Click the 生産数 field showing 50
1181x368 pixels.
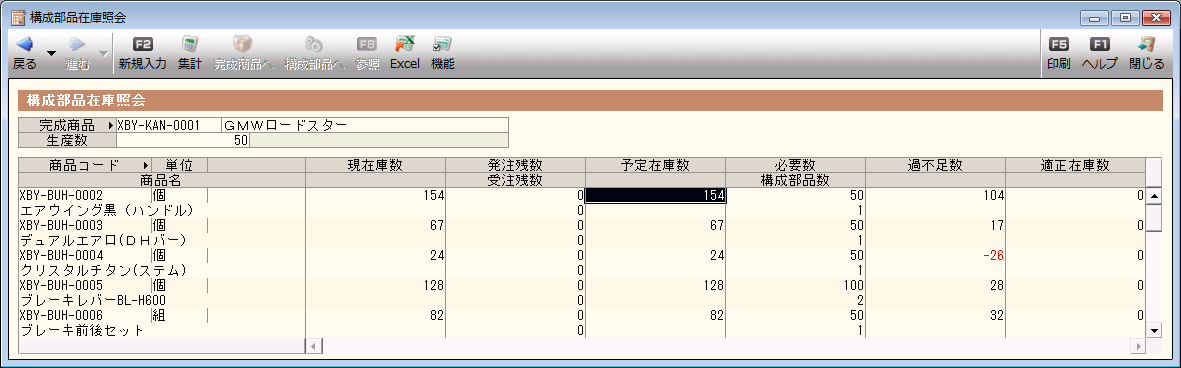tap(183, 140)
